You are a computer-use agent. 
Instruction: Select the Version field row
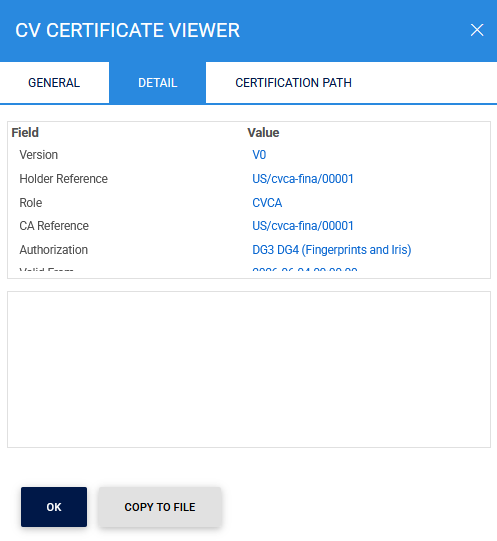coord(248,155)
